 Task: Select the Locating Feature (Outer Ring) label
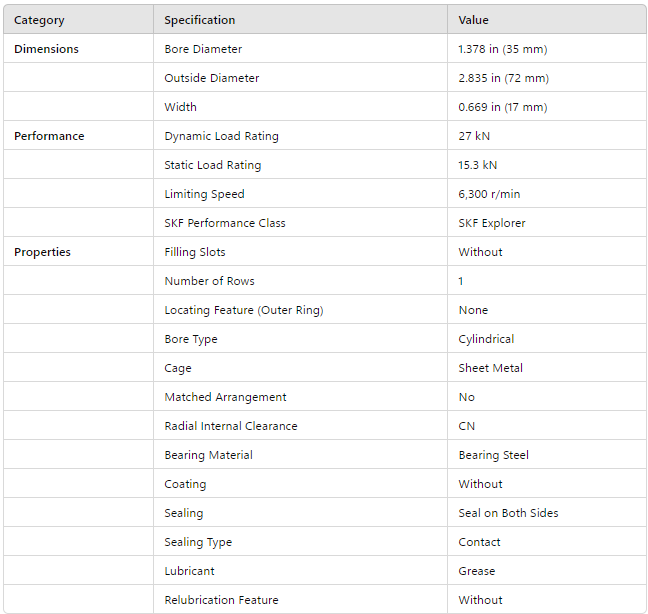(x=244, y=310)
